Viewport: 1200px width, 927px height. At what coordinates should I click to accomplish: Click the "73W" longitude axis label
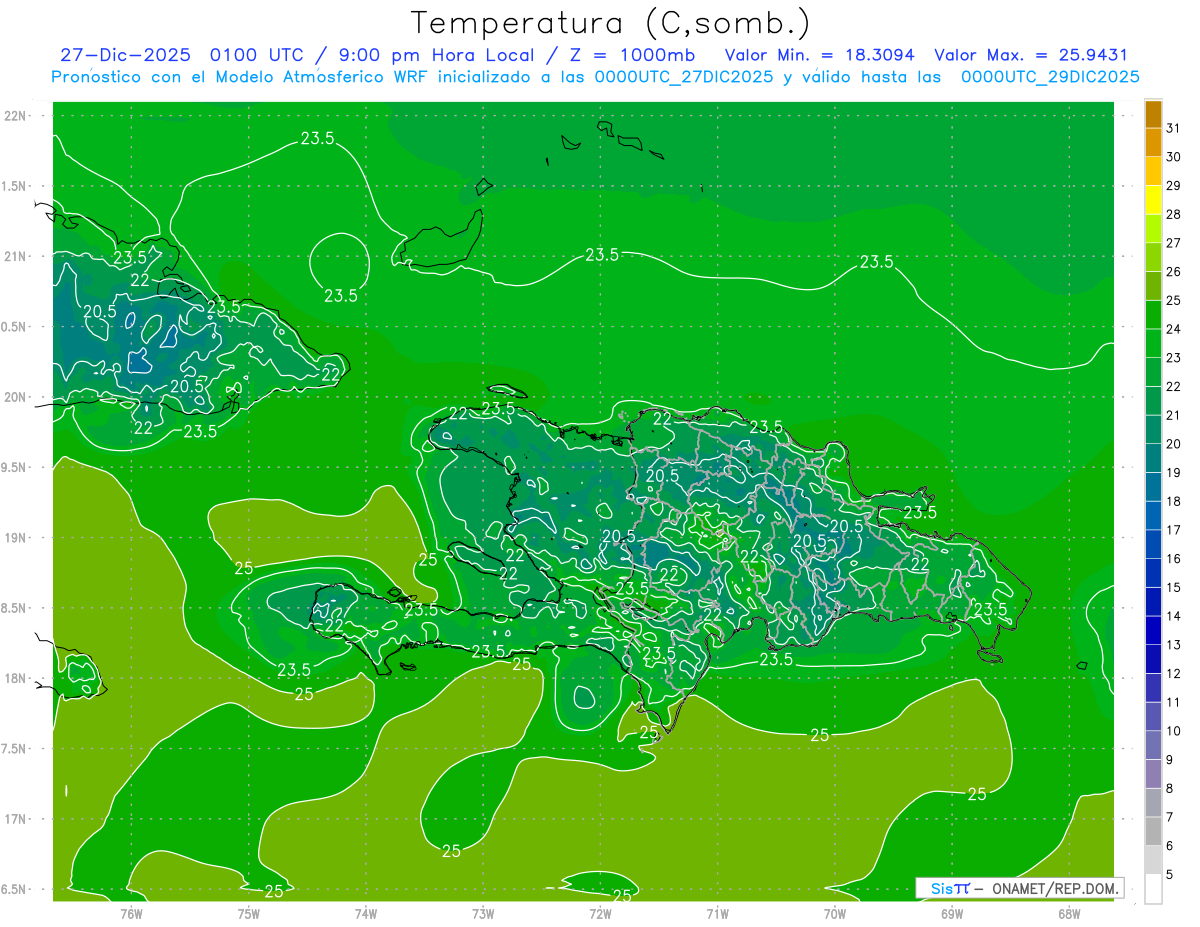(483, 914)
